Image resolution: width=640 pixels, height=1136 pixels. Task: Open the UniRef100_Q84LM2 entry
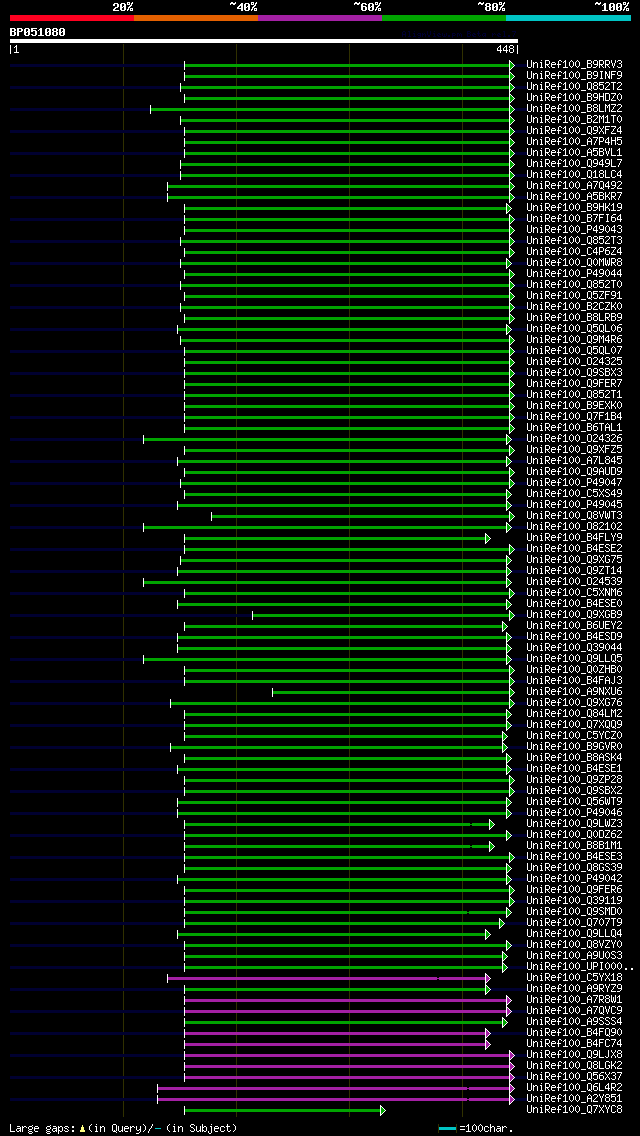pos(574,714)
